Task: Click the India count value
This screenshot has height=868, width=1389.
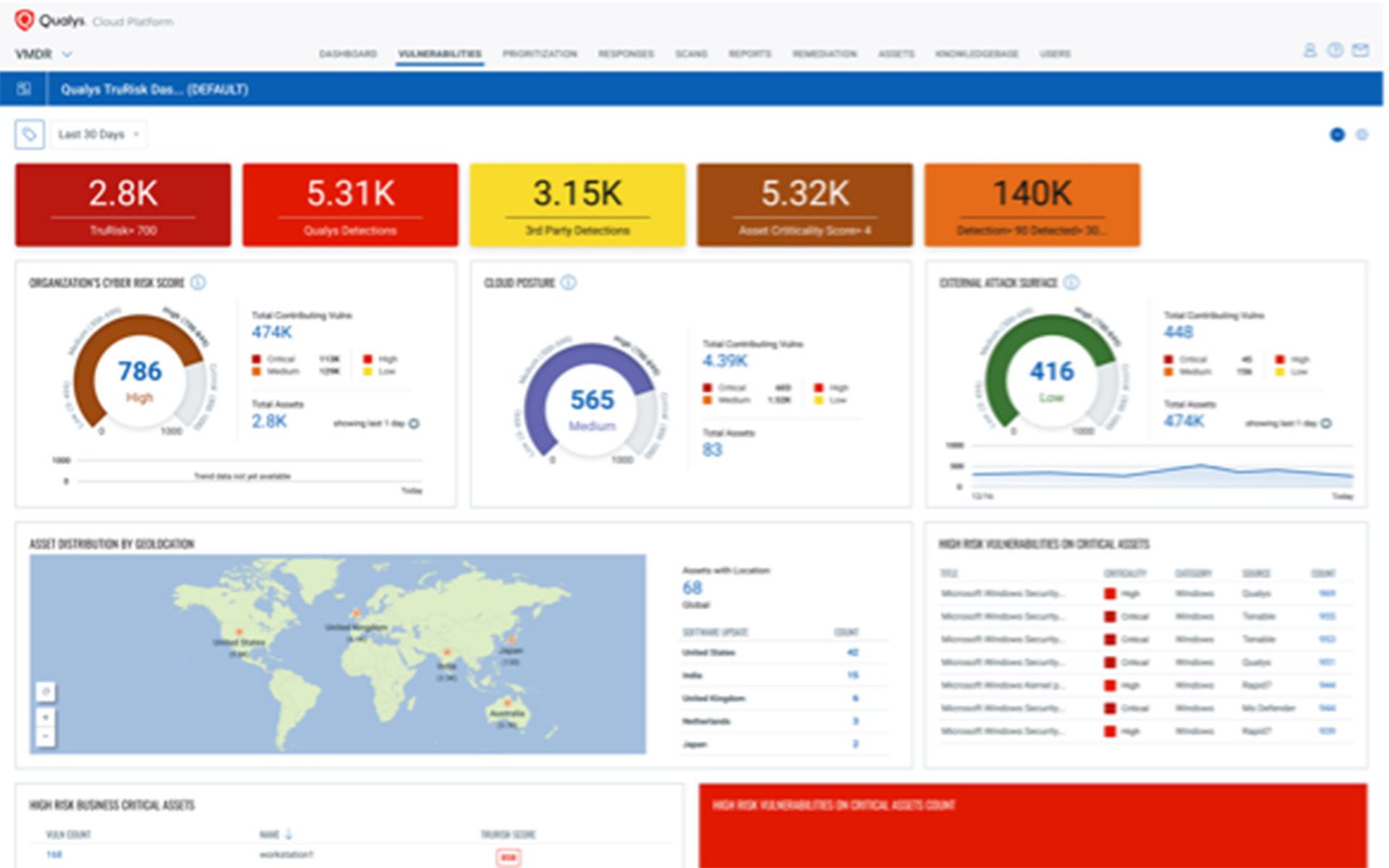Action: (x=853, y=676)
